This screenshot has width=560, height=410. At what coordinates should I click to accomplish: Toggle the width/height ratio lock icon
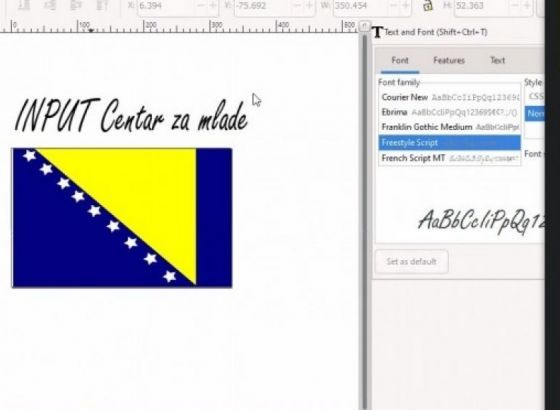point(428,5)
